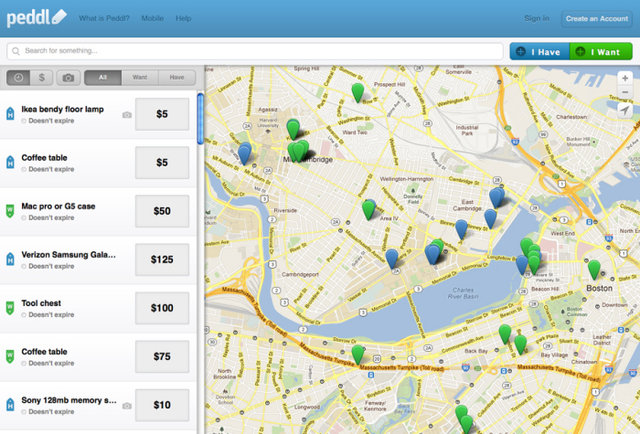Click the $10 price on Sony memory
640x434 pixels.
(162, 405)
